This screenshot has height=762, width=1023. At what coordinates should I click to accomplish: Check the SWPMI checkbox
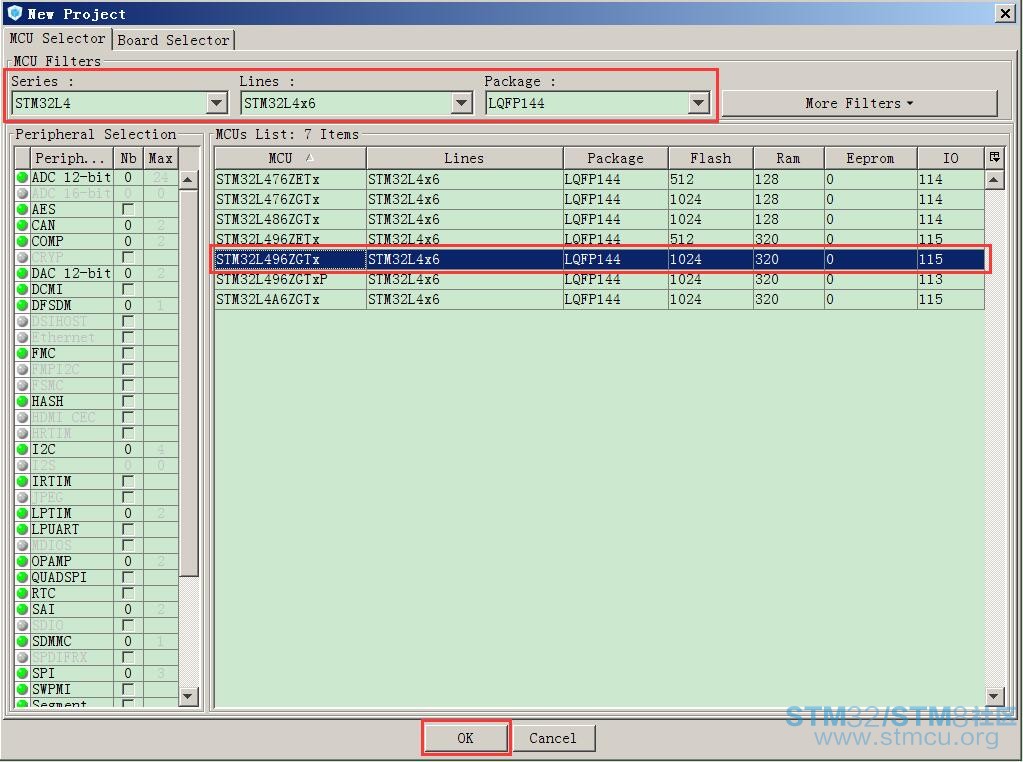[x=128, y=689]
